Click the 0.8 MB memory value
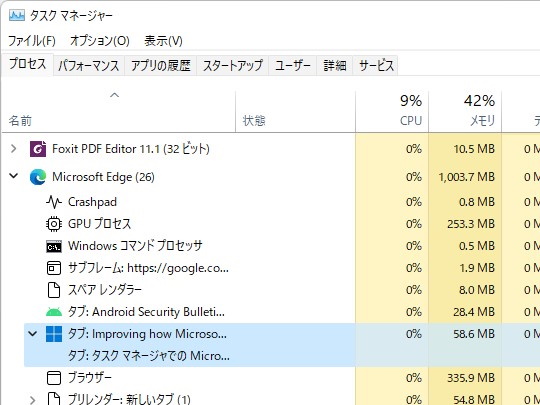This screenshot has height=405, width=540. pos(477,202)
